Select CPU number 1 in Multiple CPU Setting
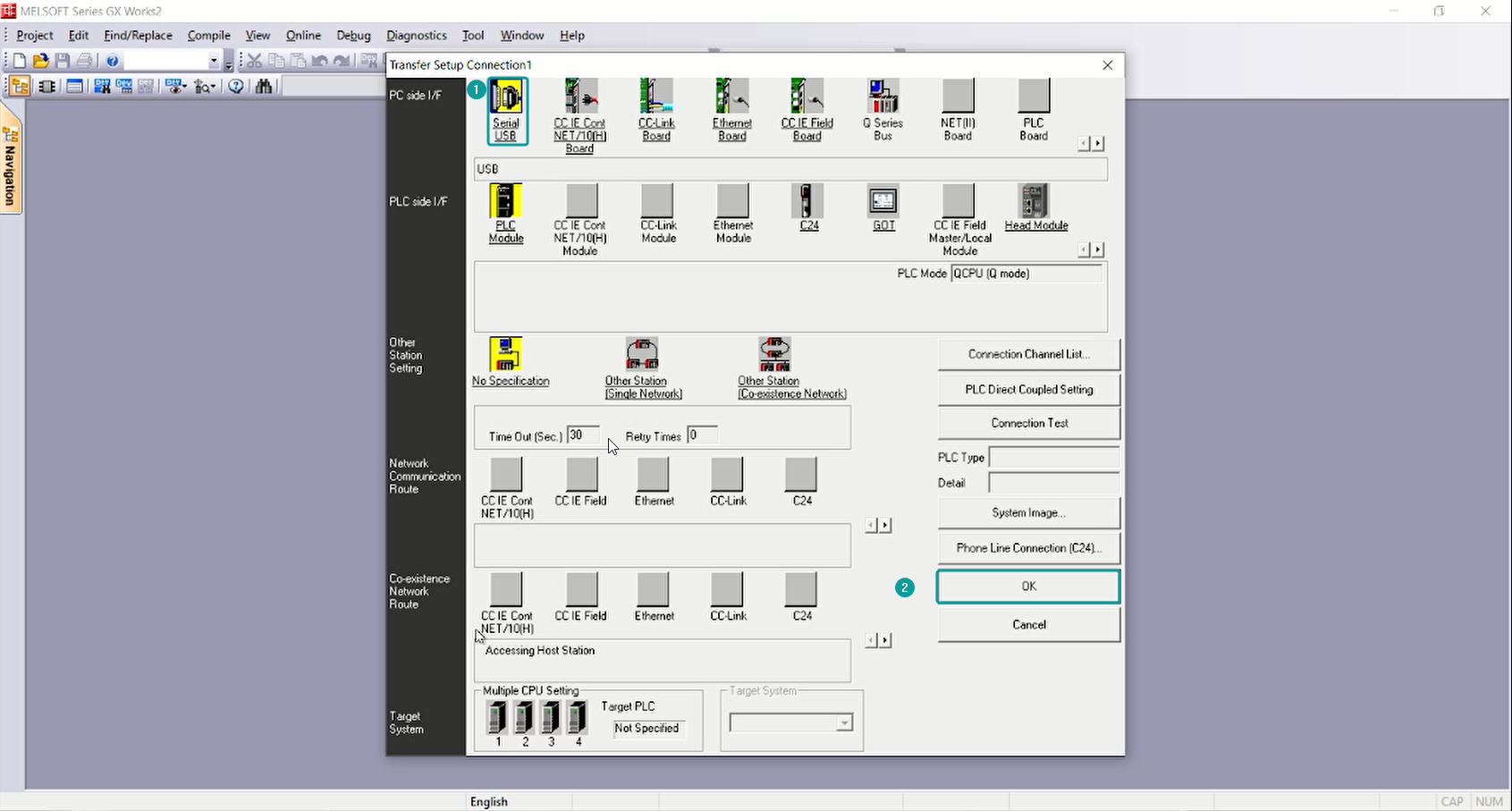Viewport: 1512px width, 811px height. pyautogui.click(x=497, y=717)
